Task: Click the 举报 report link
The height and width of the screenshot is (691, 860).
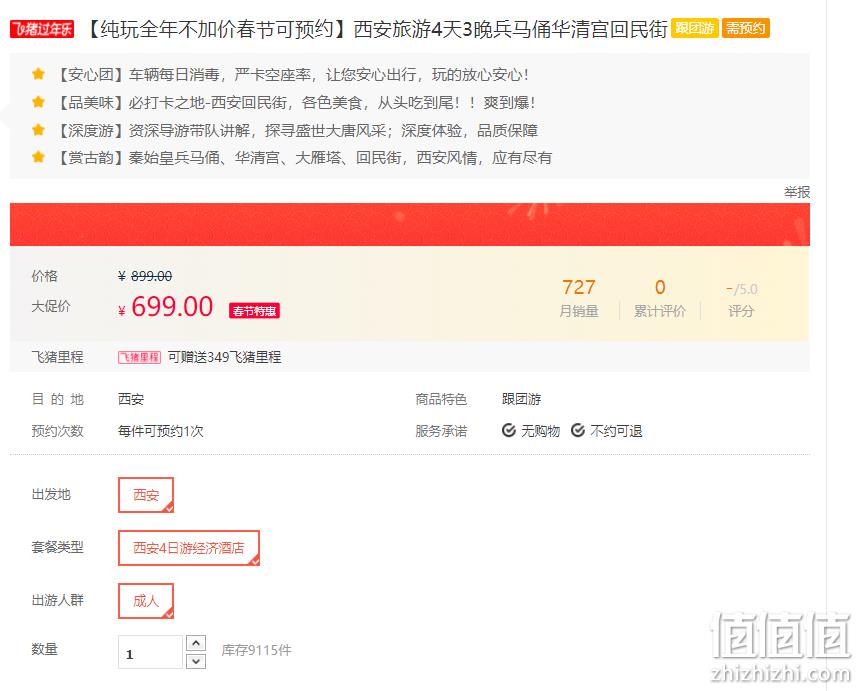Action: pos(797,192)
